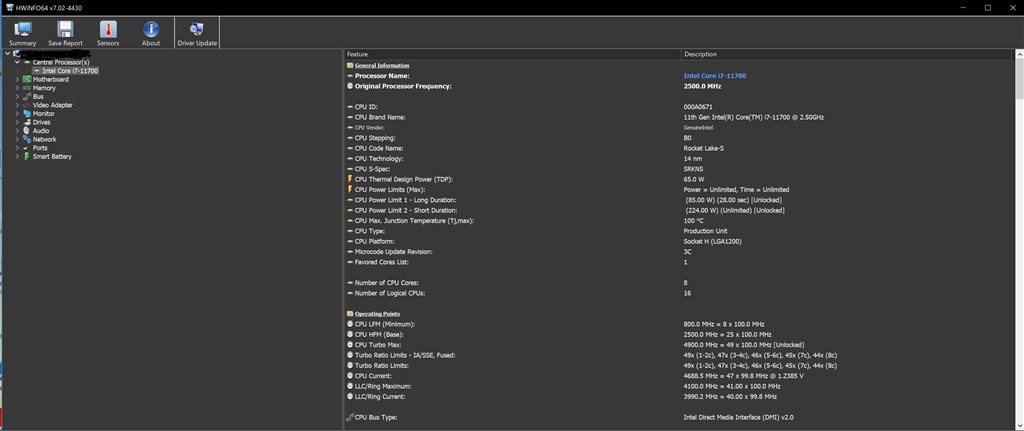Open the Summary toolbar icon
Screen dimensions: 1024x431
pos(22,33)
